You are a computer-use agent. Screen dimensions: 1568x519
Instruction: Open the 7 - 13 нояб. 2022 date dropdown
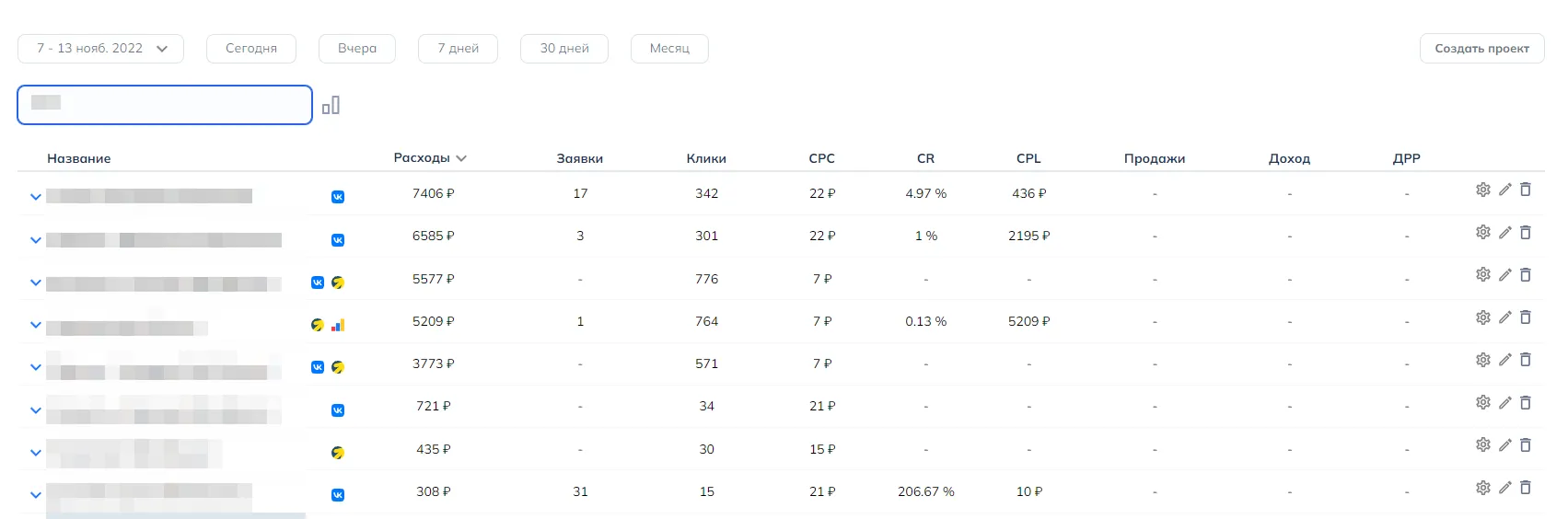(100, 49)
